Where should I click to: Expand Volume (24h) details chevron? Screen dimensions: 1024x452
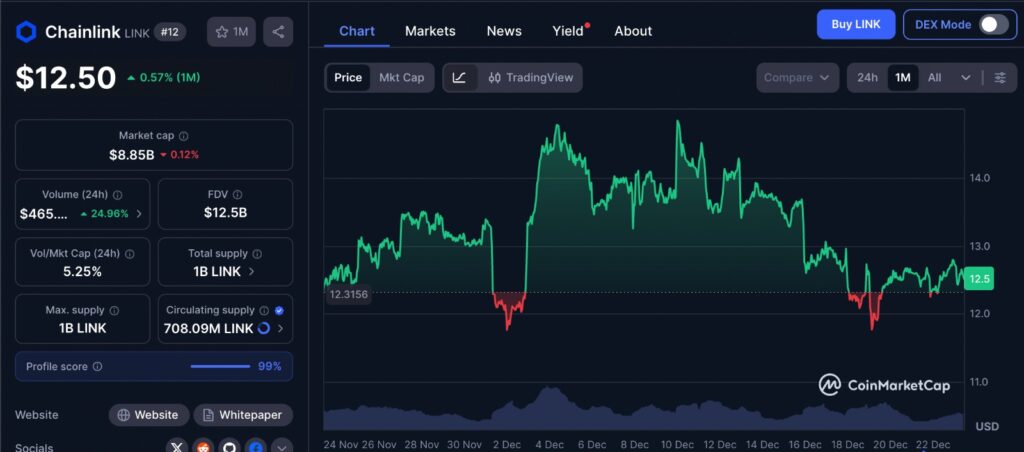(139, 214)
